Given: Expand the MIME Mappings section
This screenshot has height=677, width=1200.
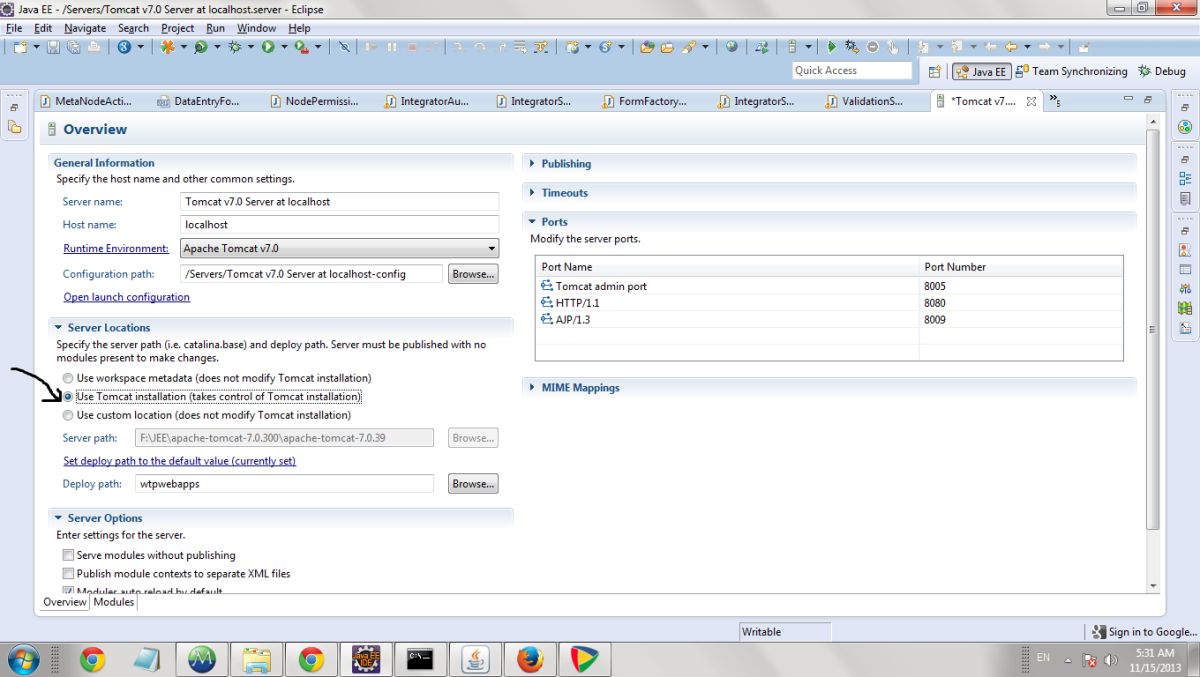Looking at the screenshot, I should [x=532, y=388].
